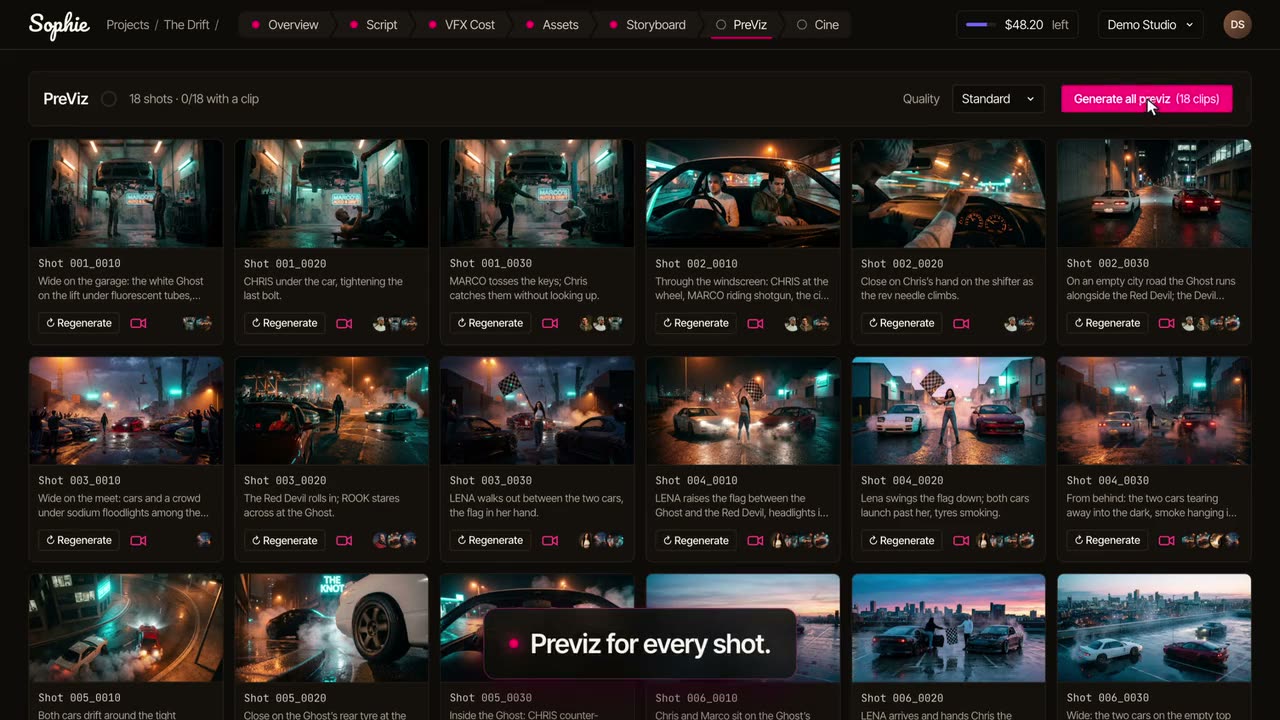The image size is (1280, 720).
Task: Click the video camera icon for Shot 003_0010
Action: coord(138,540)
